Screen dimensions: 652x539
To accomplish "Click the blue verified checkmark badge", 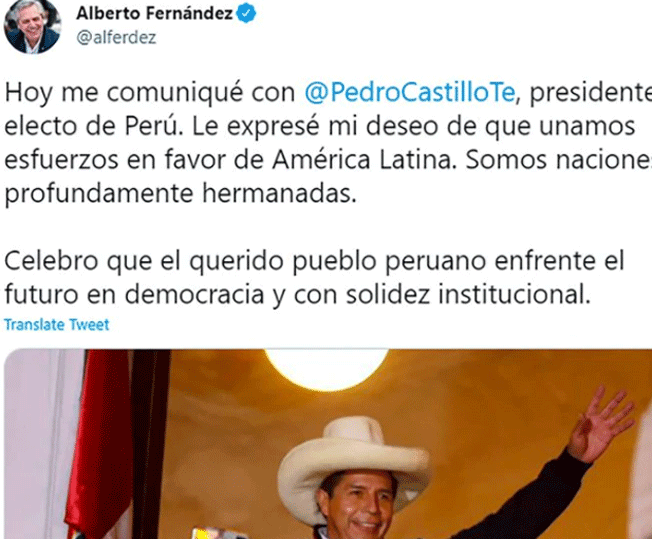I will pyautogui.click(x=246, y=13).
